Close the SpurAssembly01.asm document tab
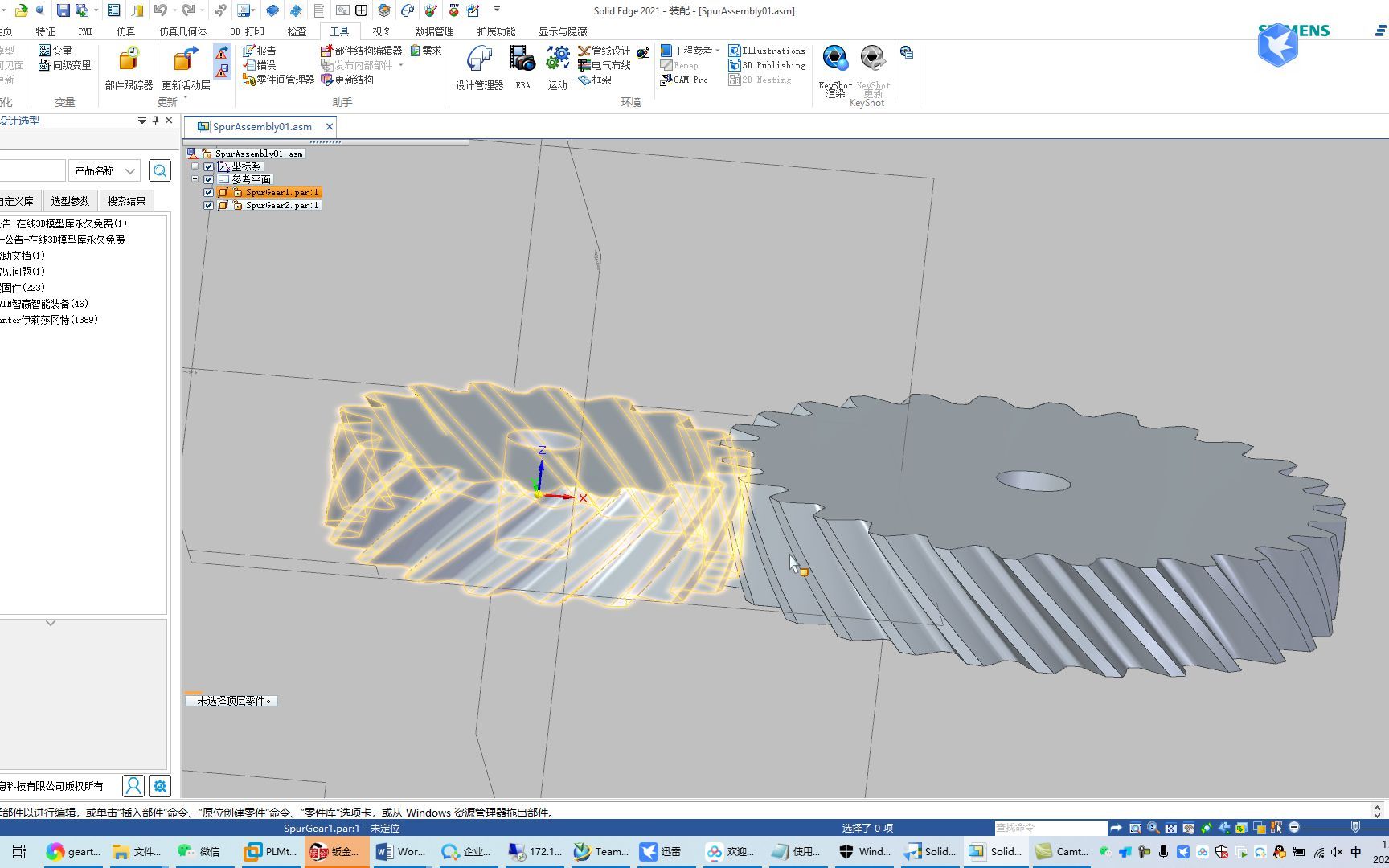This screenshot has width=1389, height=868. click(x=329, y=126)
